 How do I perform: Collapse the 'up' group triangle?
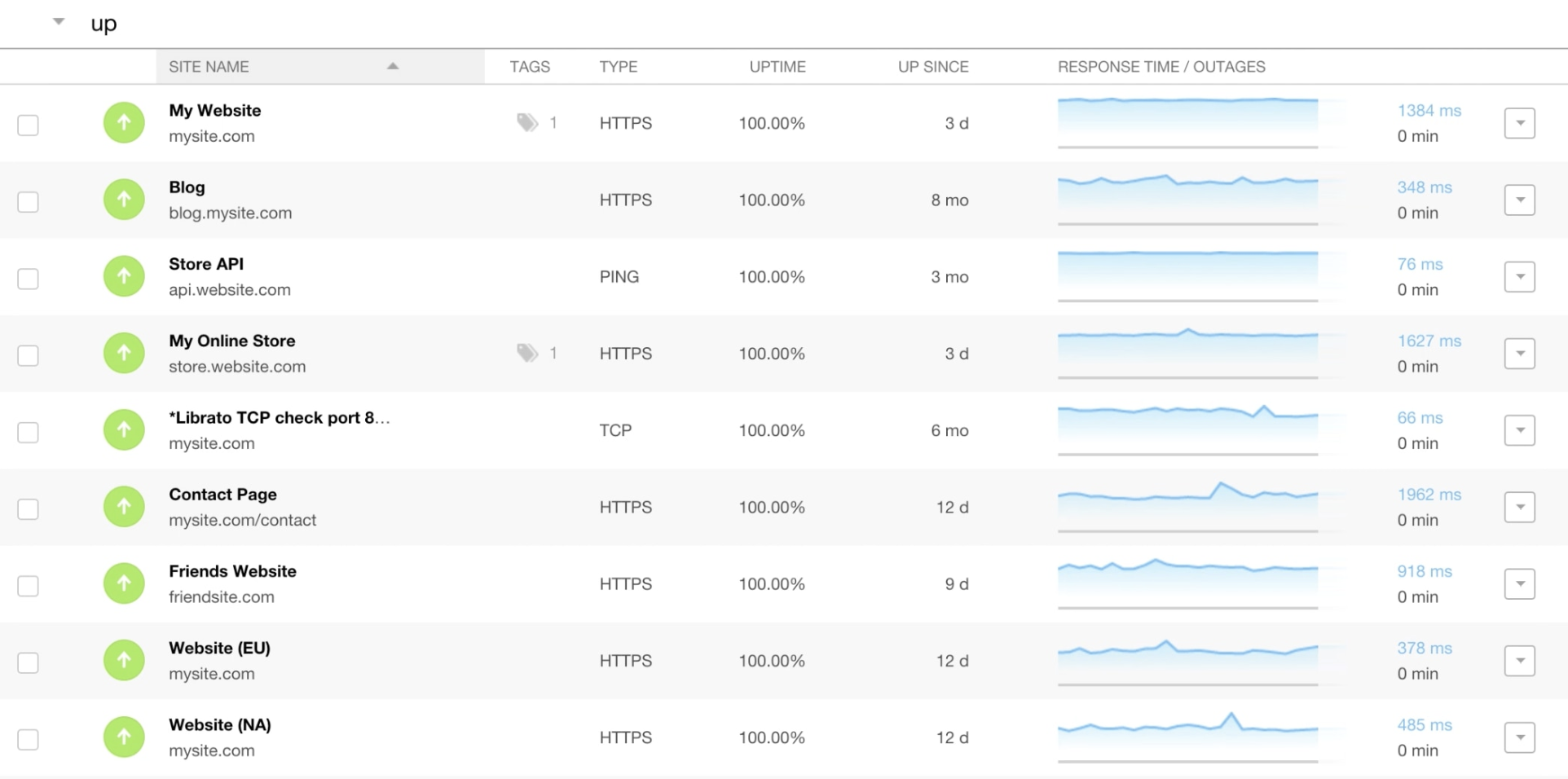tap(59, 22)
